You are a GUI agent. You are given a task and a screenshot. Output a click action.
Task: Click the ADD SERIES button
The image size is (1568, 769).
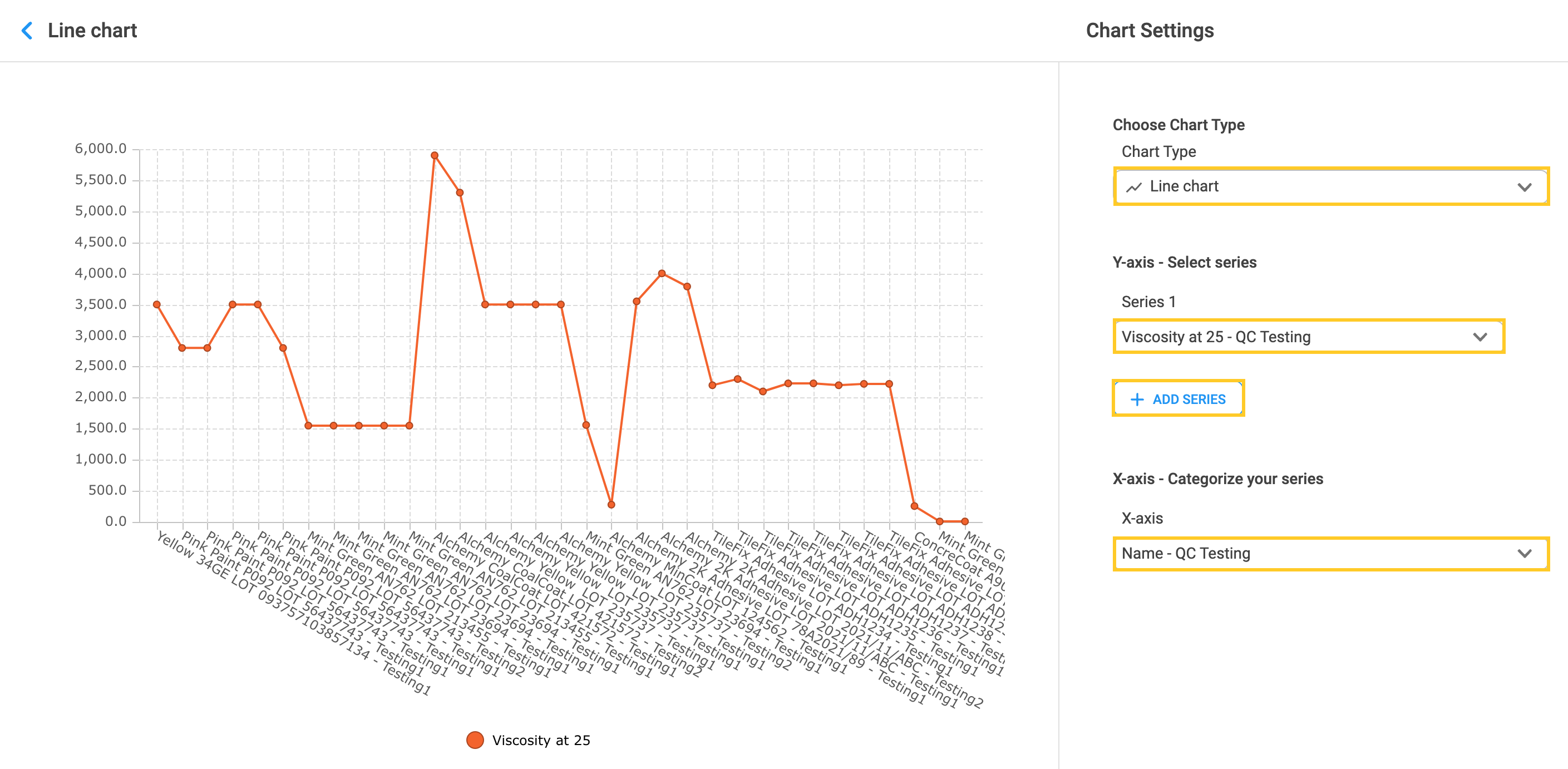click(x=1178, y=399)
